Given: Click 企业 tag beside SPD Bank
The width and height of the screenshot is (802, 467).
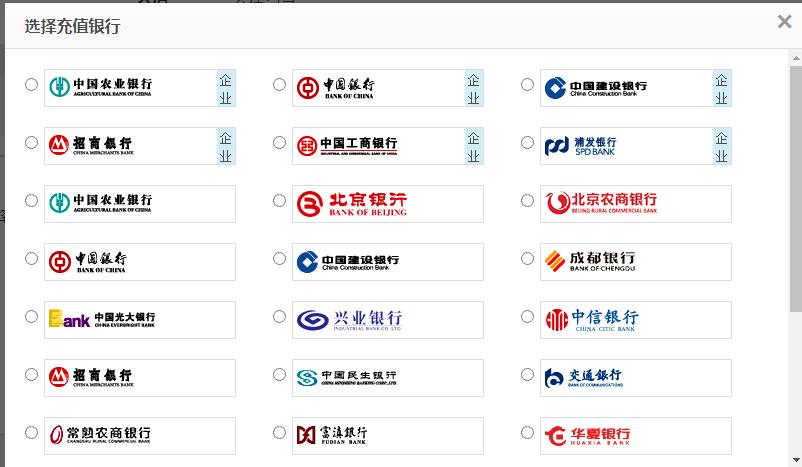Looking at the screenshot, I should tap(722, 146).
